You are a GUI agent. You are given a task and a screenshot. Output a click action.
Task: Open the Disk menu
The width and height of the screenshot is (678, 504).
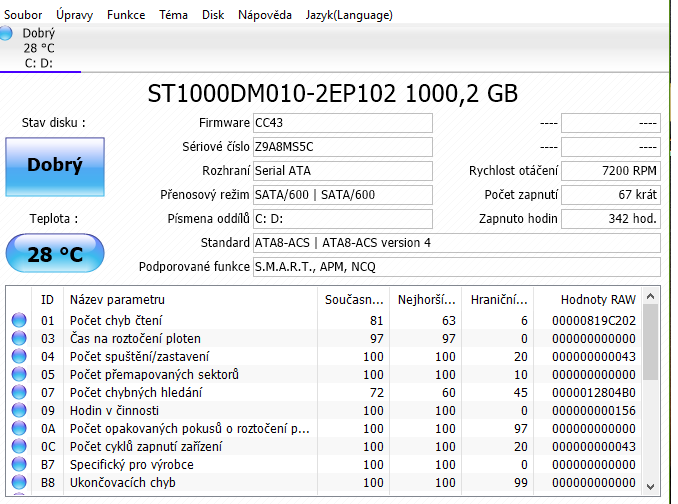tap(213, 15)
